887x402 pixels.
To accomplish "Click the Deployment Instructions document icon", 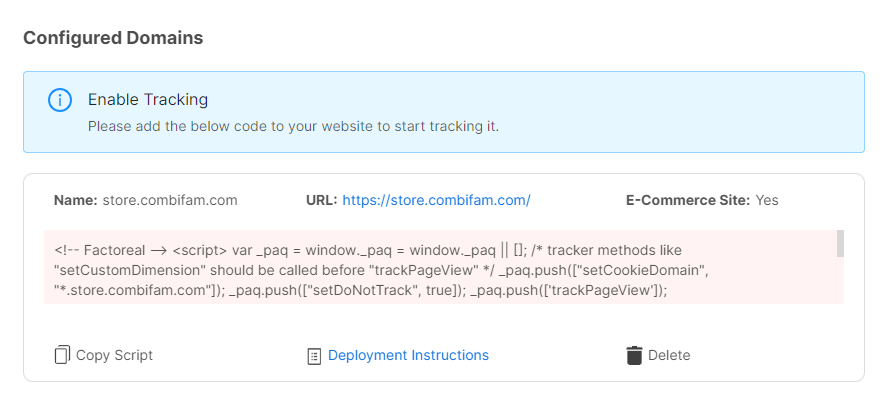I will pyautogui.click(x=314, y=356).
